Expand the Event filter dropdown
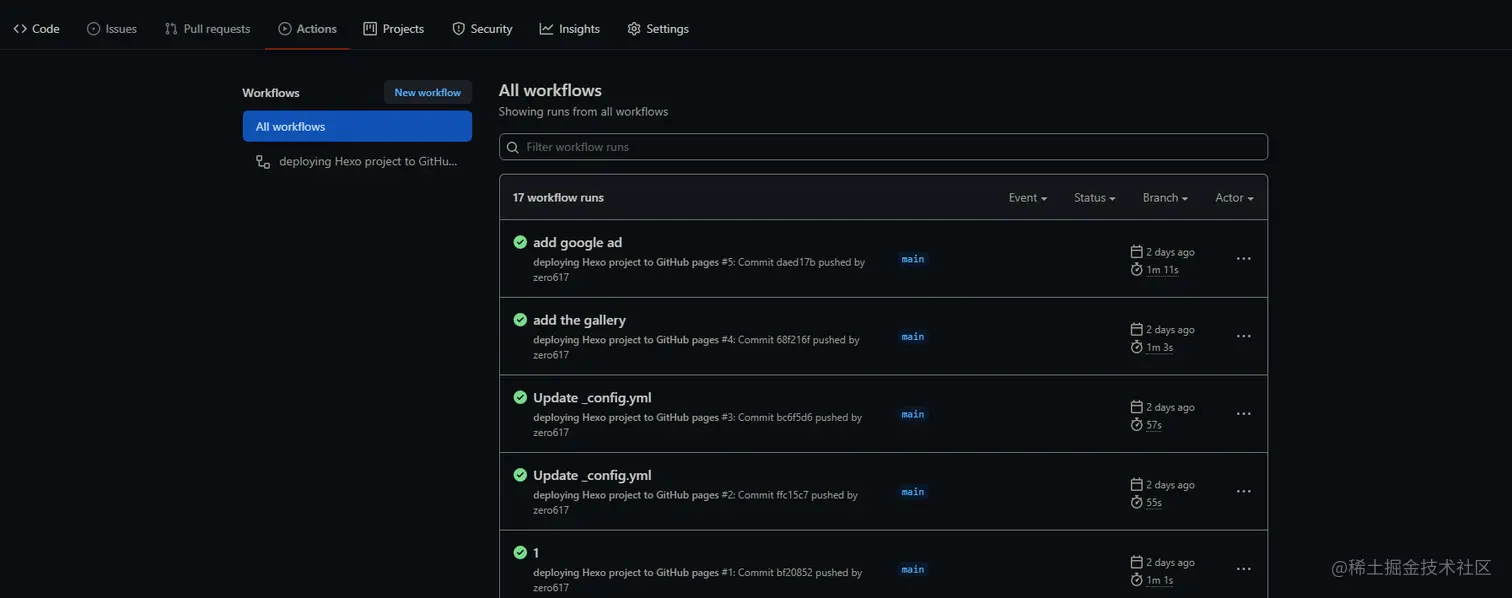The height and width of the screenshot is (598, 1512). [x=1027, y=198]
